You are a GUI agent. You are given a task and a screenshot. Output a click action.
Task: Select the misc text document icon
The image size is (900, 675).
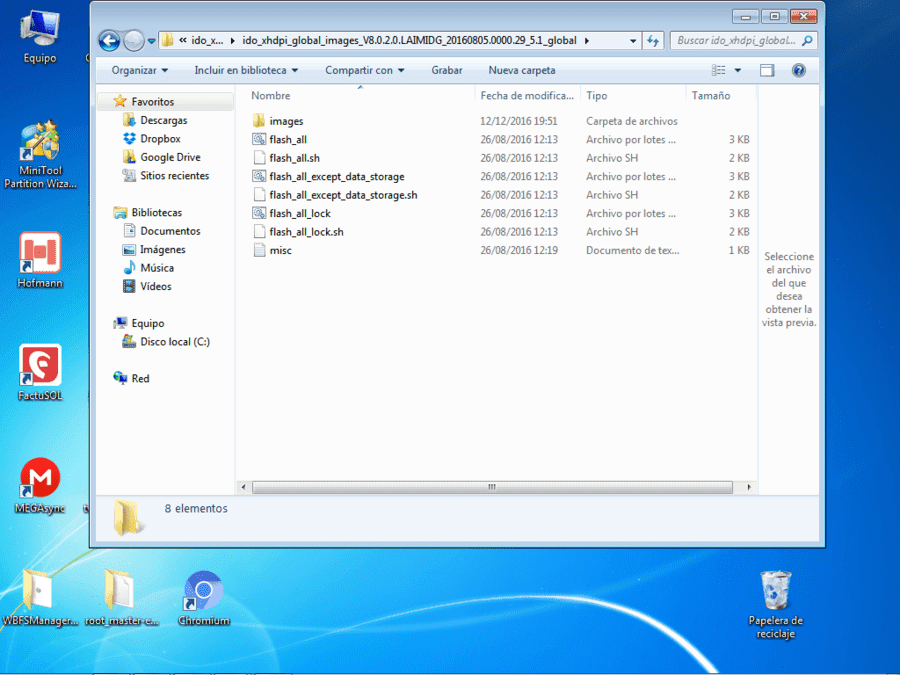(259, 250)
